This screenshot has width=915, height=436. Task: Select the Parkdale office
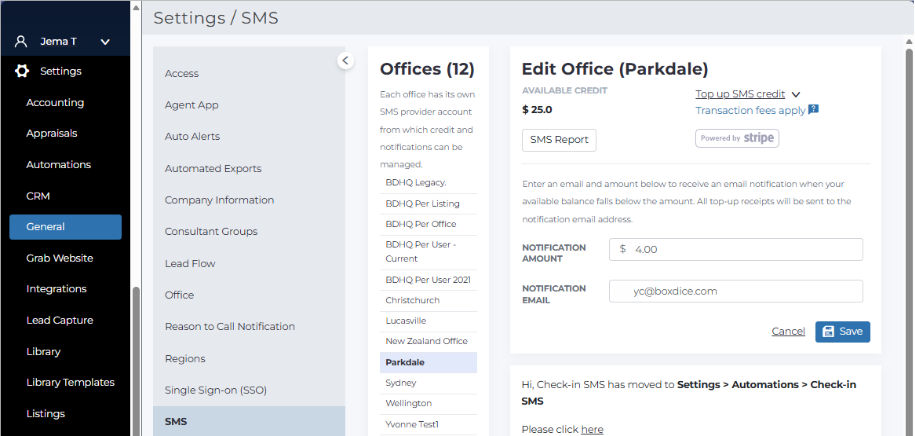(x=428, y=362)
